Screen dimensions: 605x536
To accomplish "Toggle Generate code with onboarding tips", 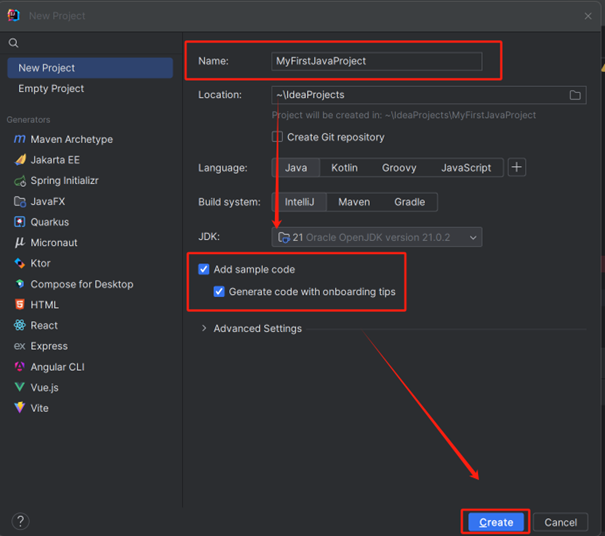I will click(220, 292).
